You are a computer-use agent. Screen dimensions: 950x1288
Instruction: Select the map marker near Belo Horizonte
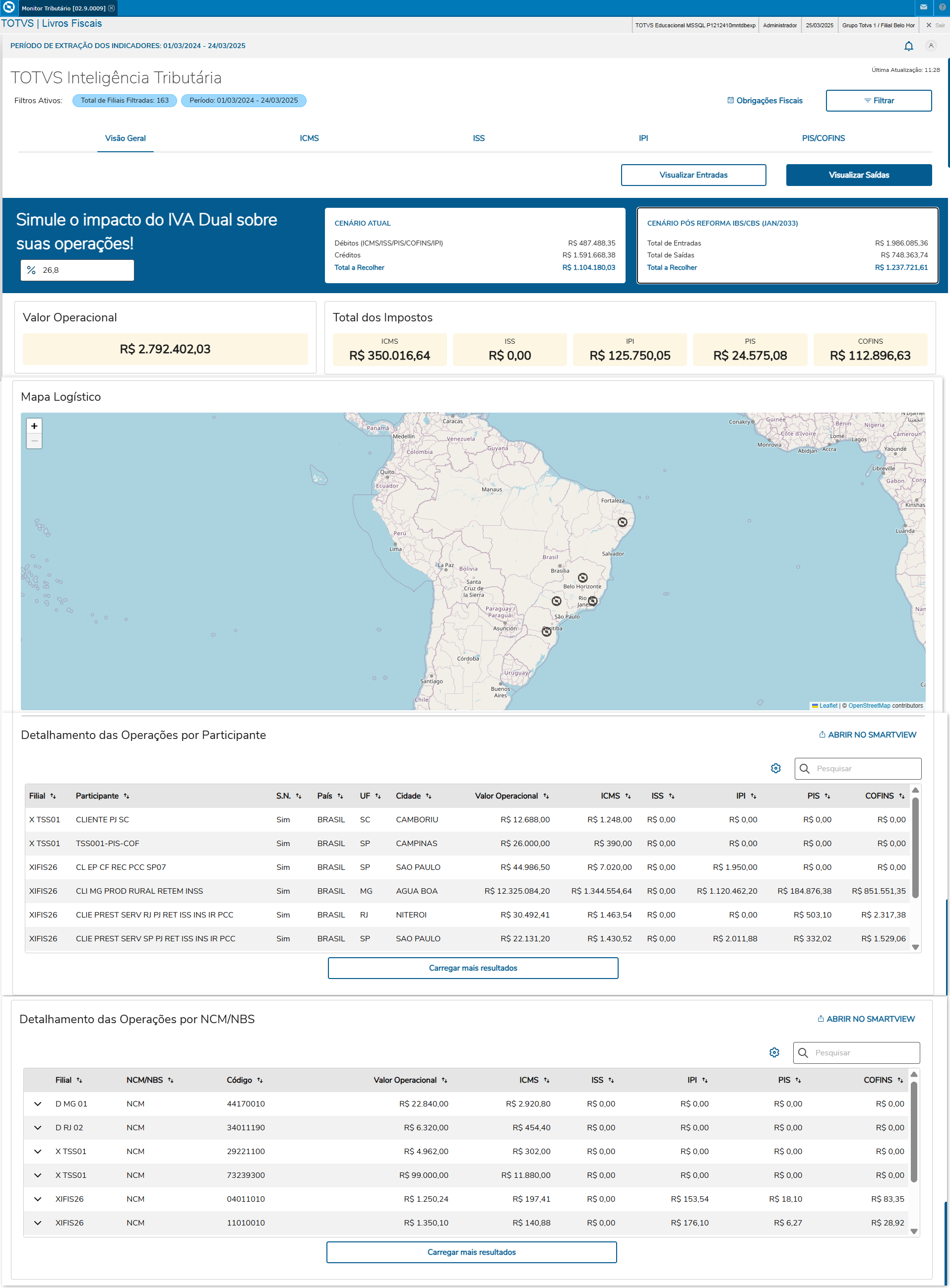point(582,578)
